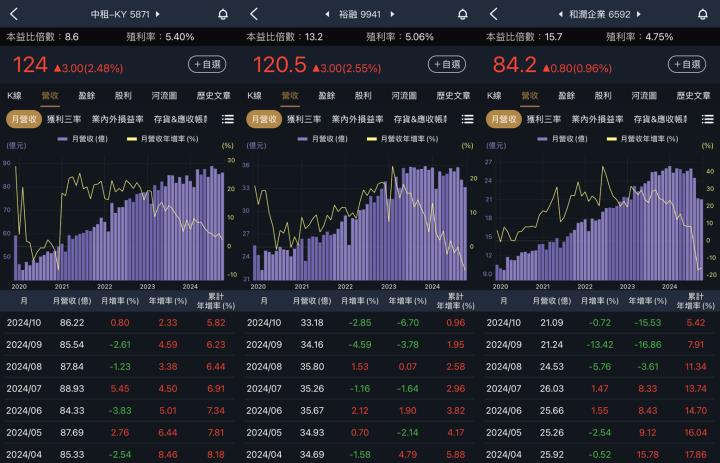Click 月營收 purple legend swatch in 中租-KY chart
Screen dimensions: 720x463
click(63, 138)
